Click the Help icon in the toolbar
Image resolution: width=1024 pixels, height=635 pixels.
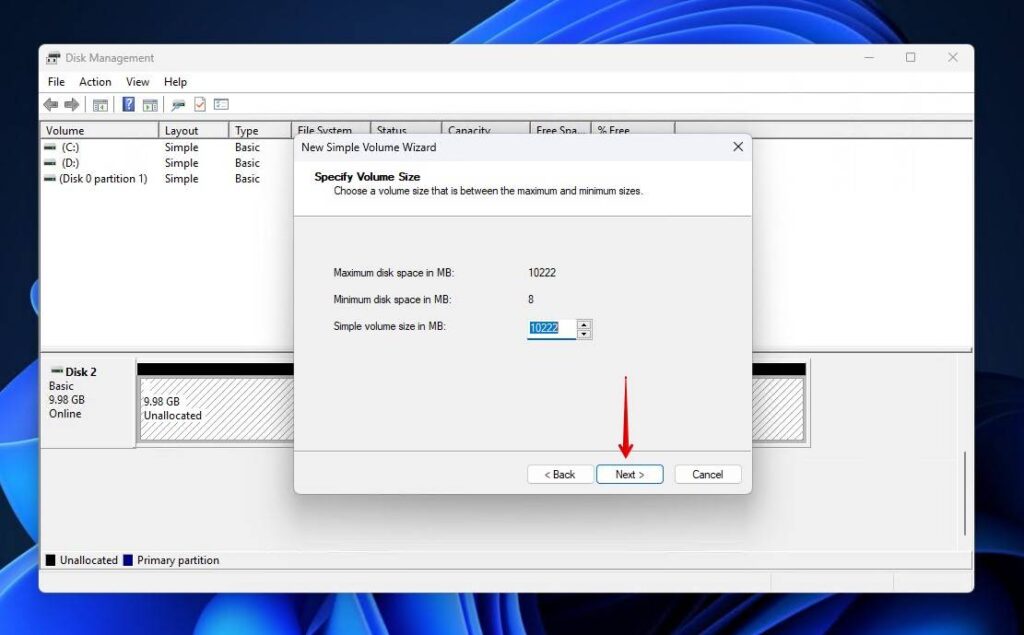click(127, 104)
